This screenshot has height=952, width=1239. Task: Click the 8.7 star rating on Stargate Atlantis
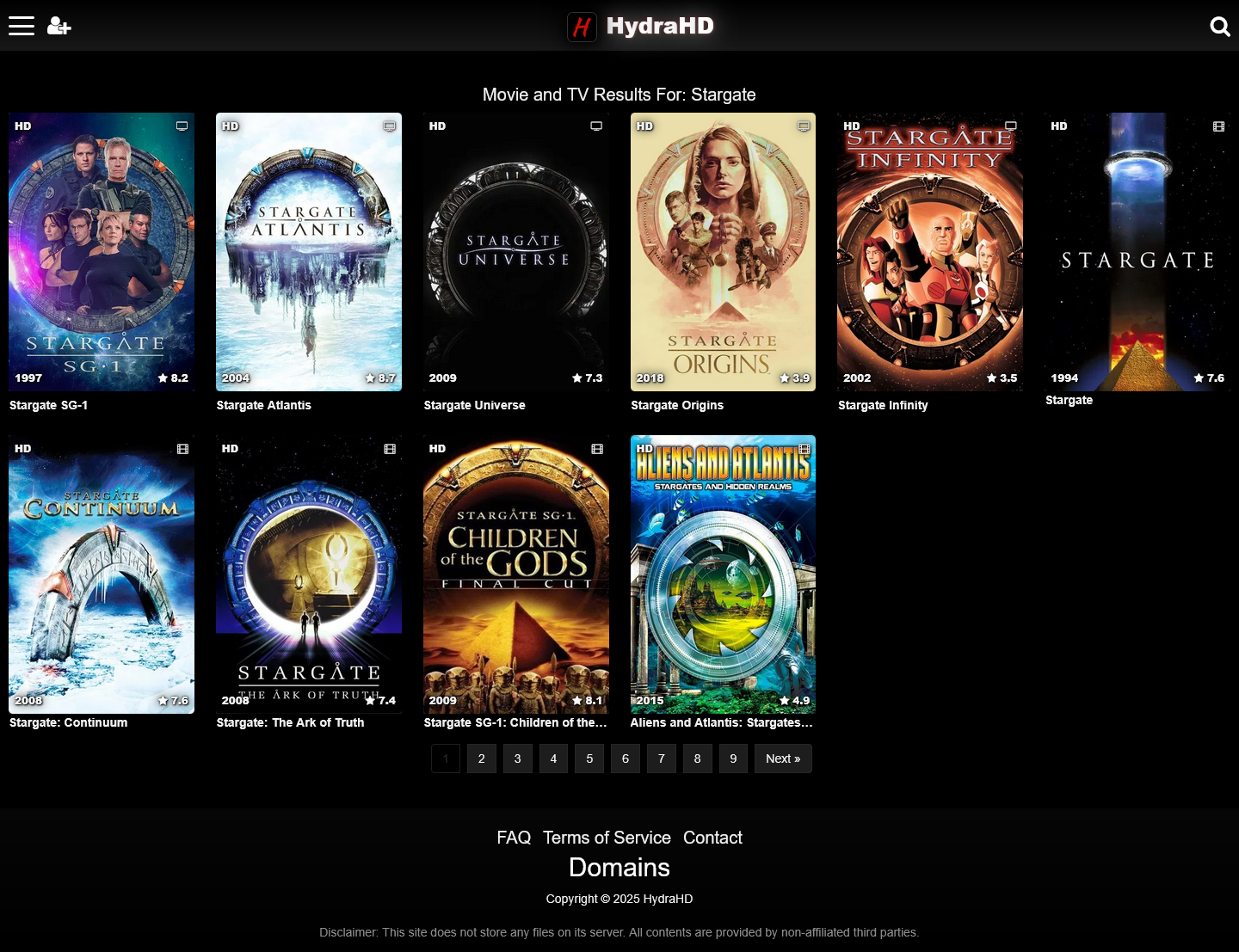[380, 378]
